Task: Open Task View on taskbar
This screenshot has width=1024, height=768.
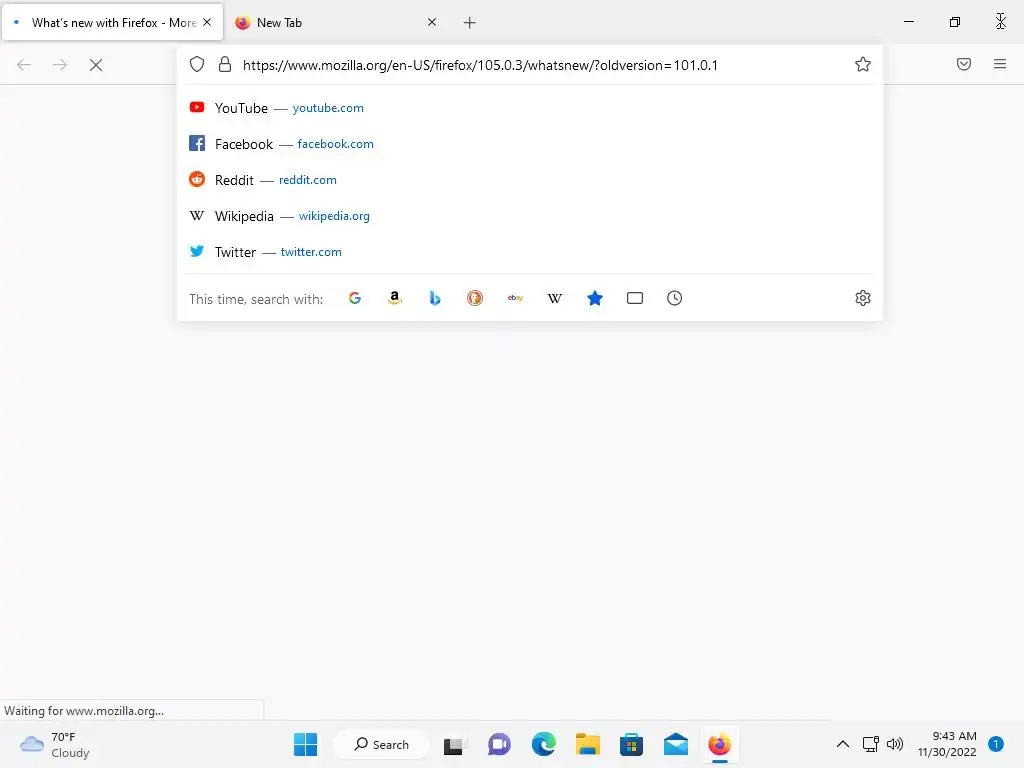Action: tap(455, 745)
